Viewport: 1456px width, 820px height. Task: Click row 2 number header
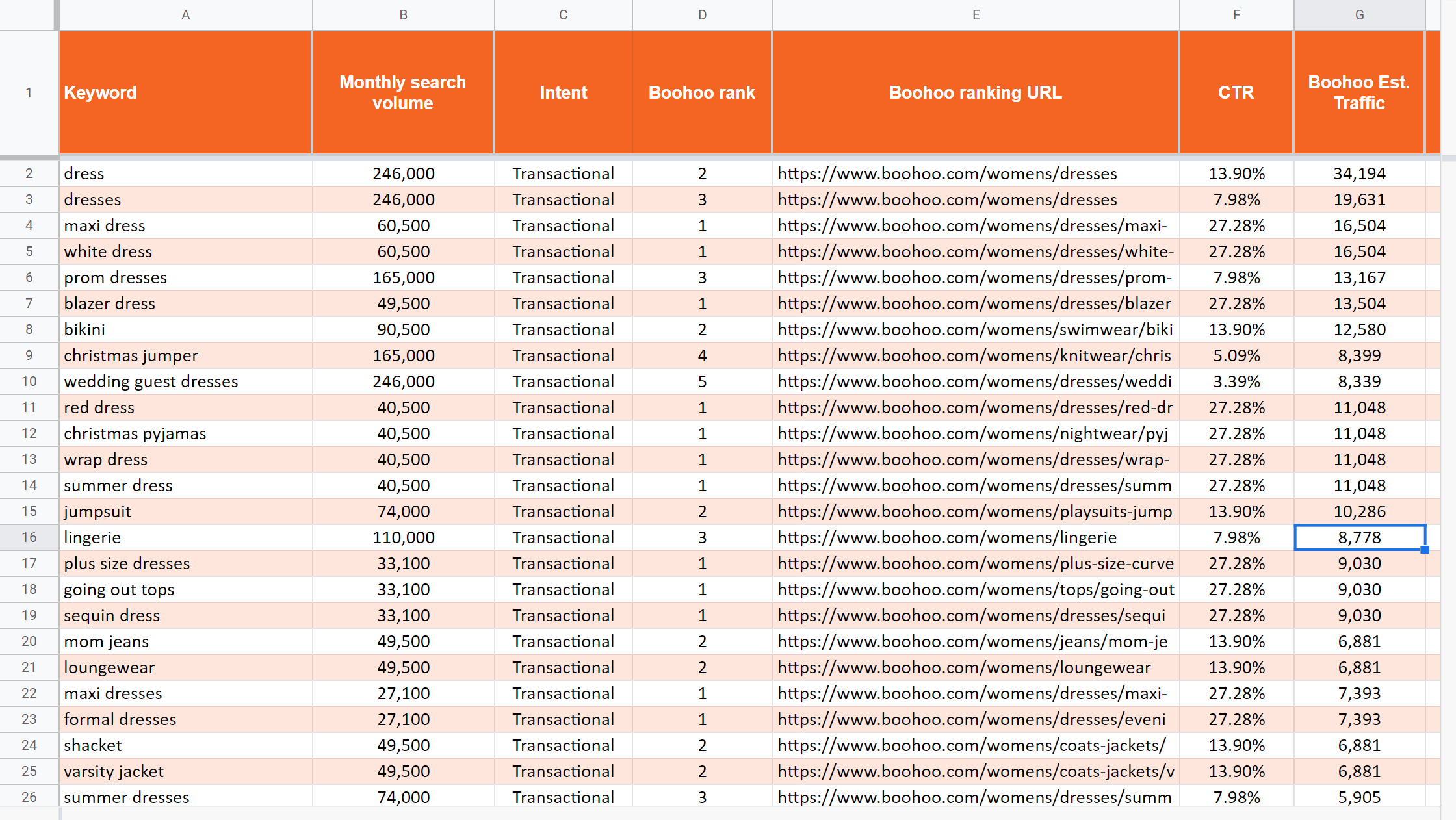29,173
